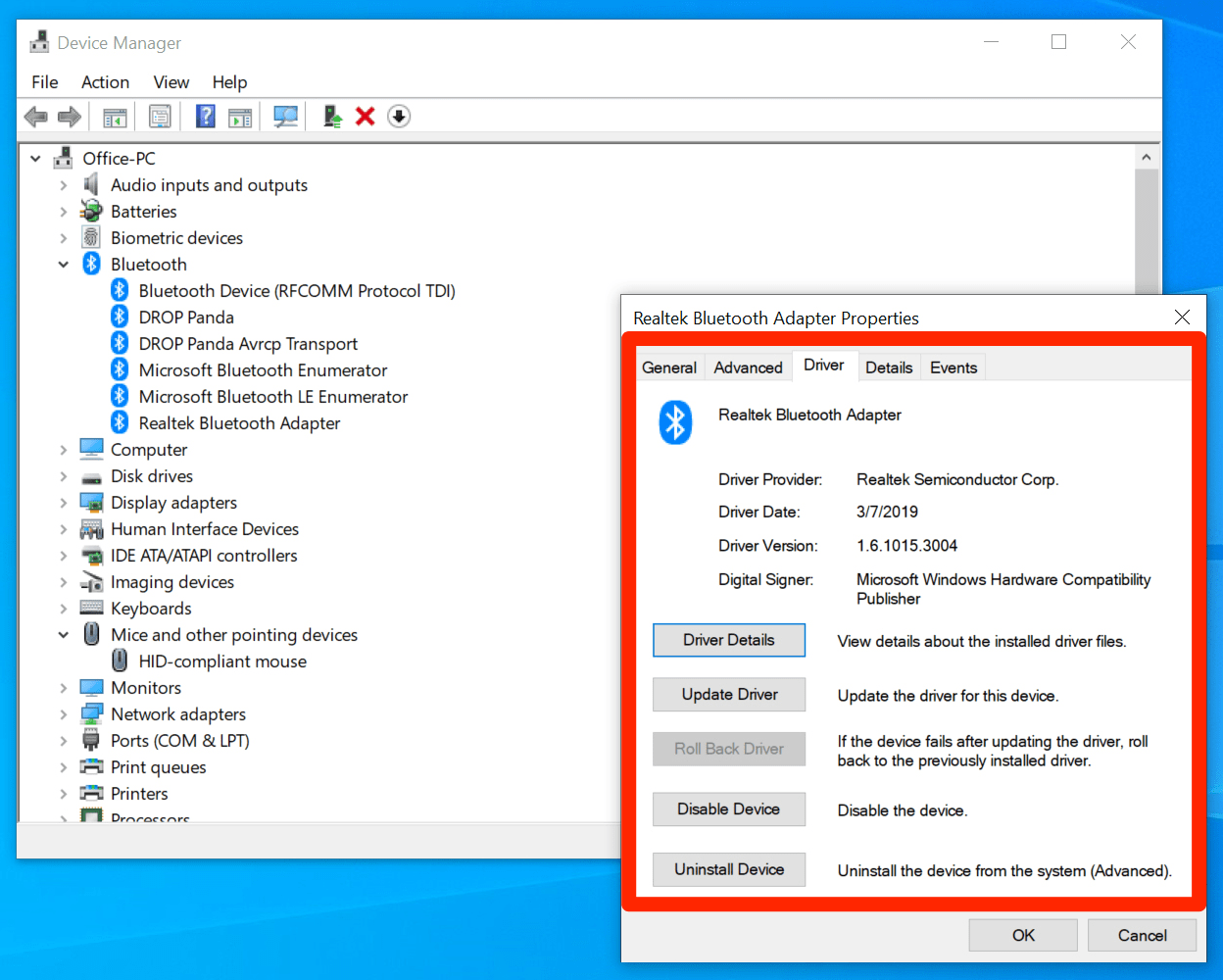
Task: Click the blue Help question-mark icon
Action: click(x=206, y=117)
